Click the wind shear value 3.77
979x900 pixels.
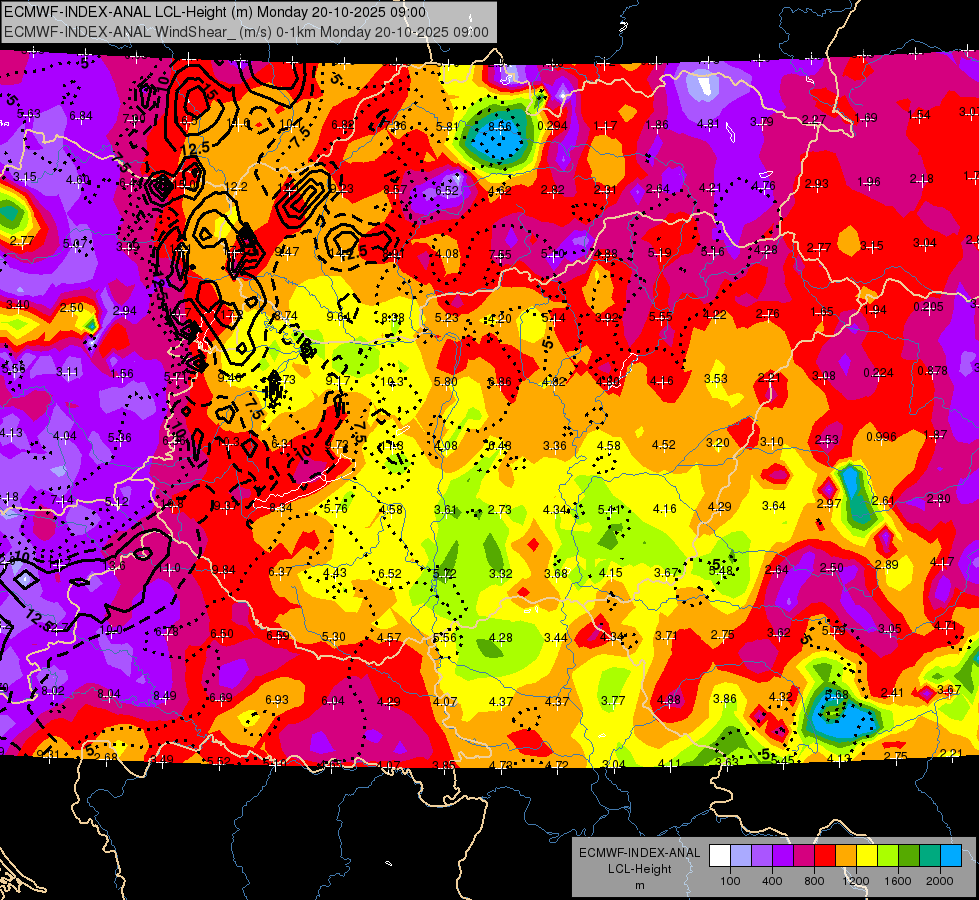(x=612, y=701)
